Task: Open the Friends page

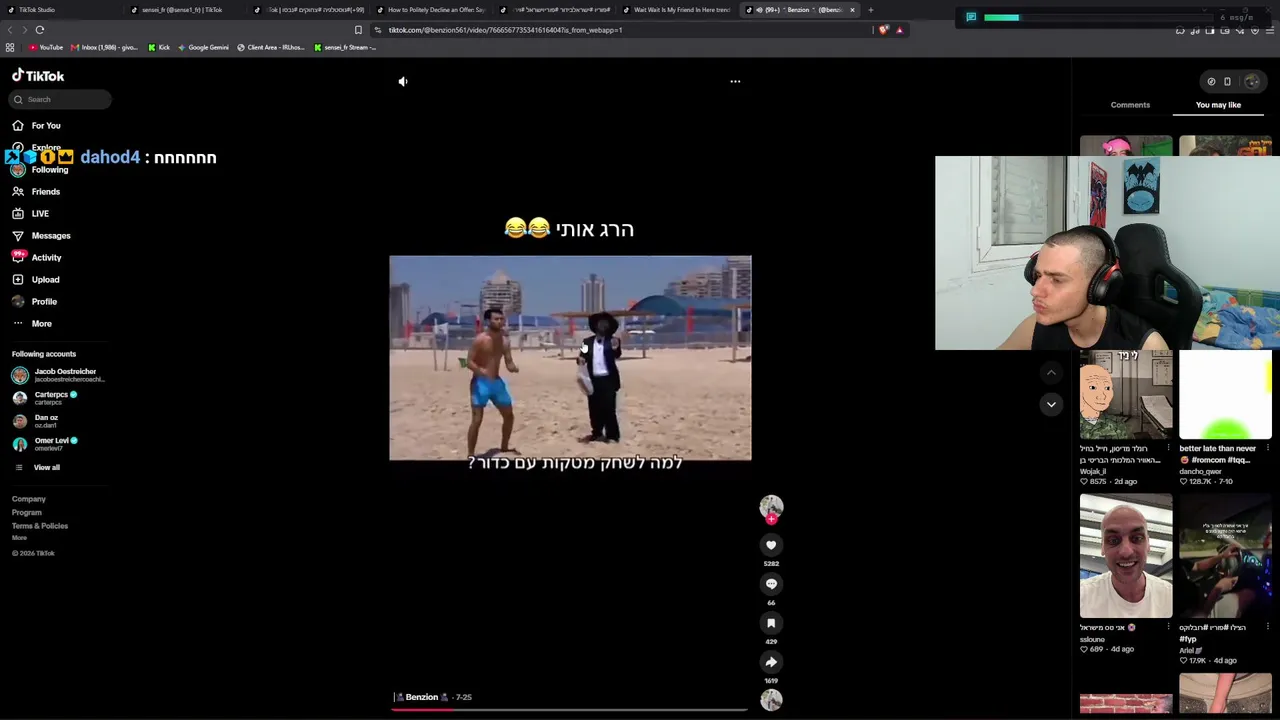Action: pyautogui.click(x=46, y=192)
